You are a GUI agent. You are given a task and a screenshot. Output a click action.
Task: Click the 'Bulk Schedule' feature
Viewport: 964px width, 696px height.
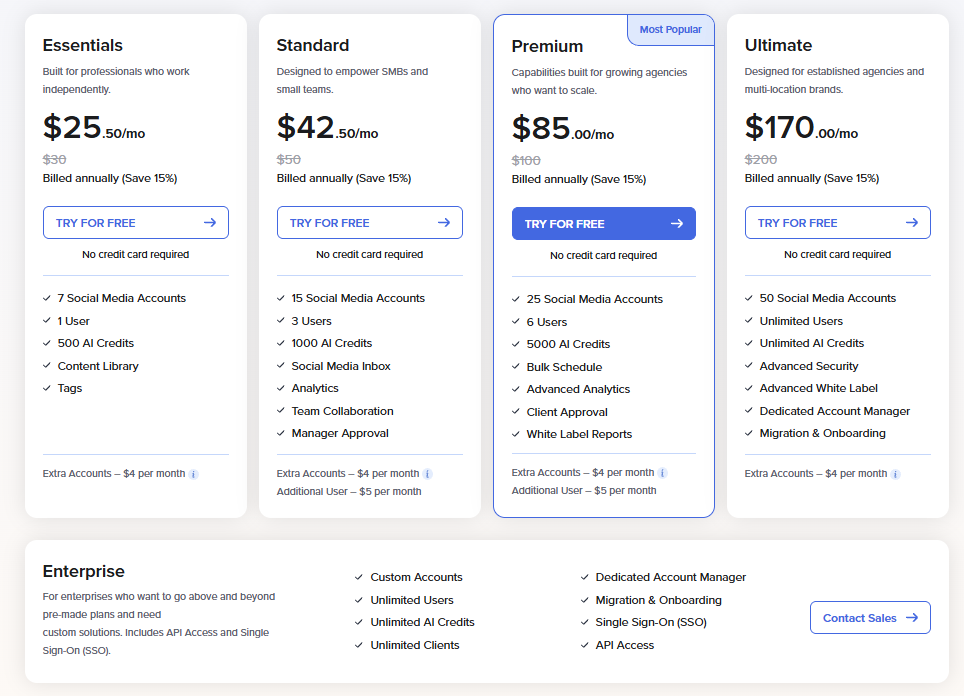564,367
